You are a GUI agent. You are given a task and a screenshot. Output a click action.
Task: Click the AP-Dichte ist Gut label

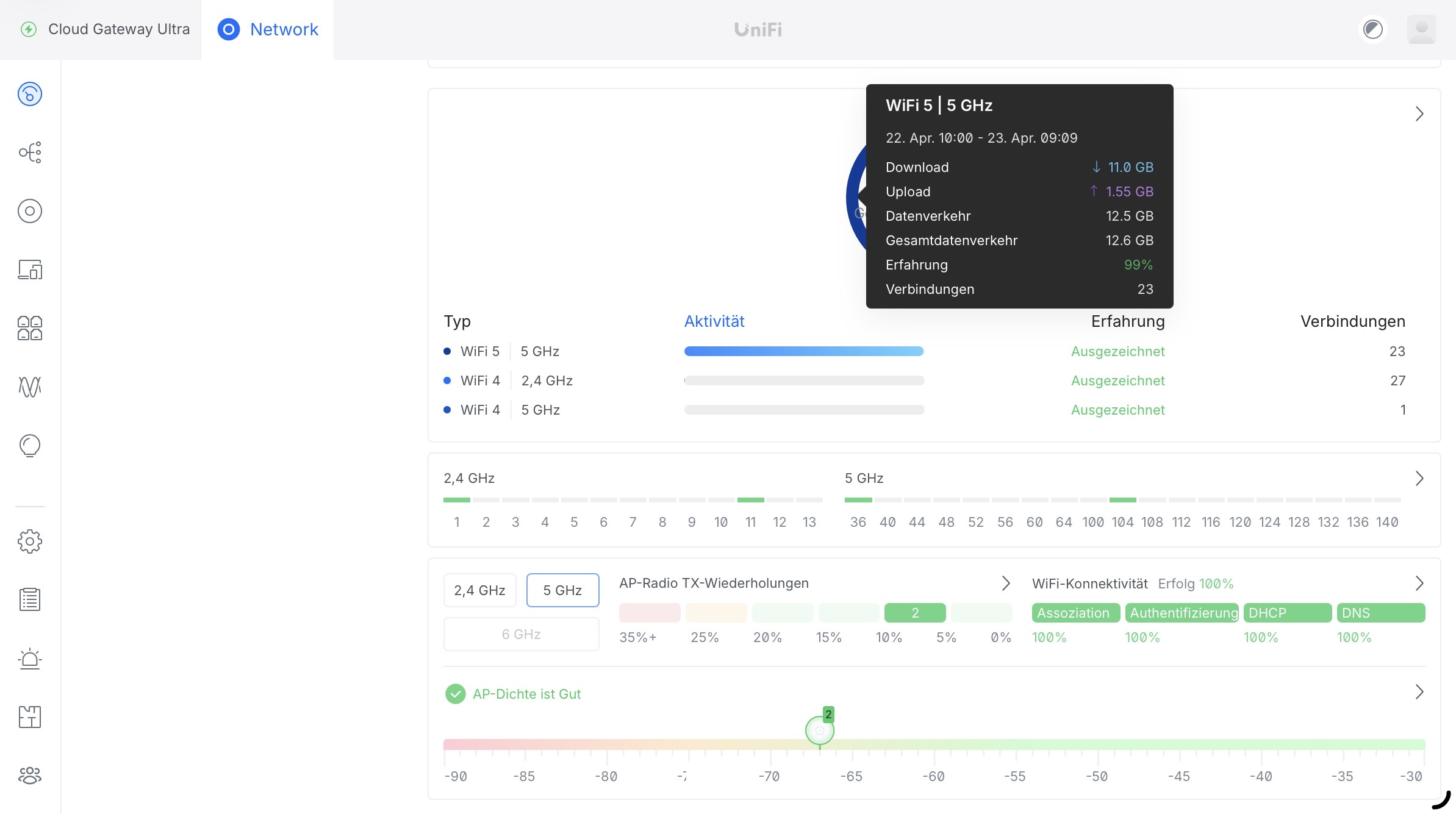527,694
